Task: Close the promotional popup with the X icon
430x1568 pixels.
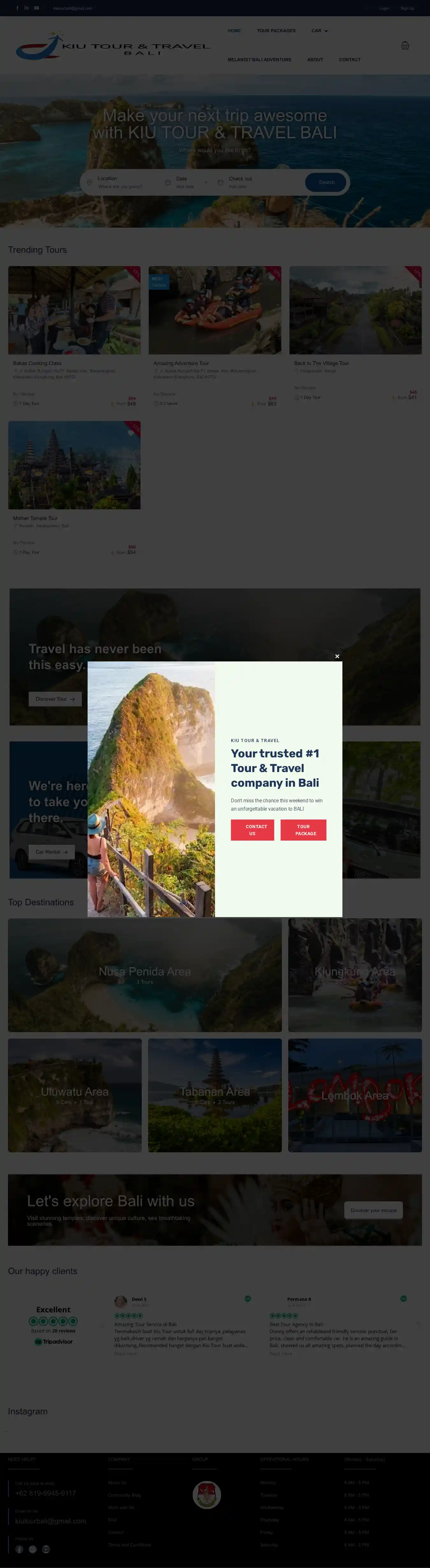Action: [x=337, y=656]
